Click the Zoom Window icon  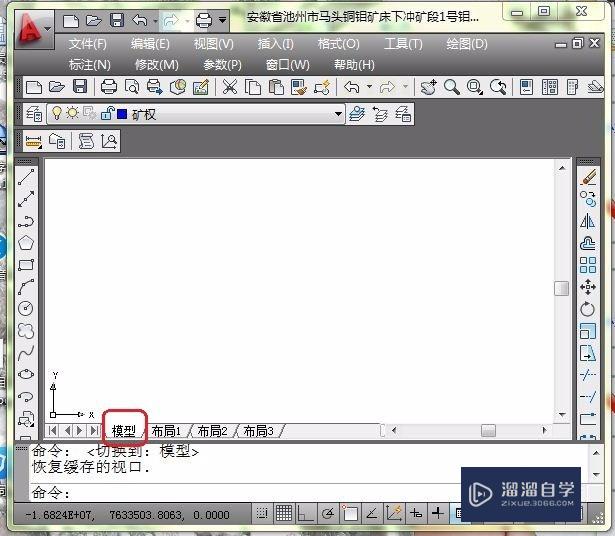(x=475, y=87)
